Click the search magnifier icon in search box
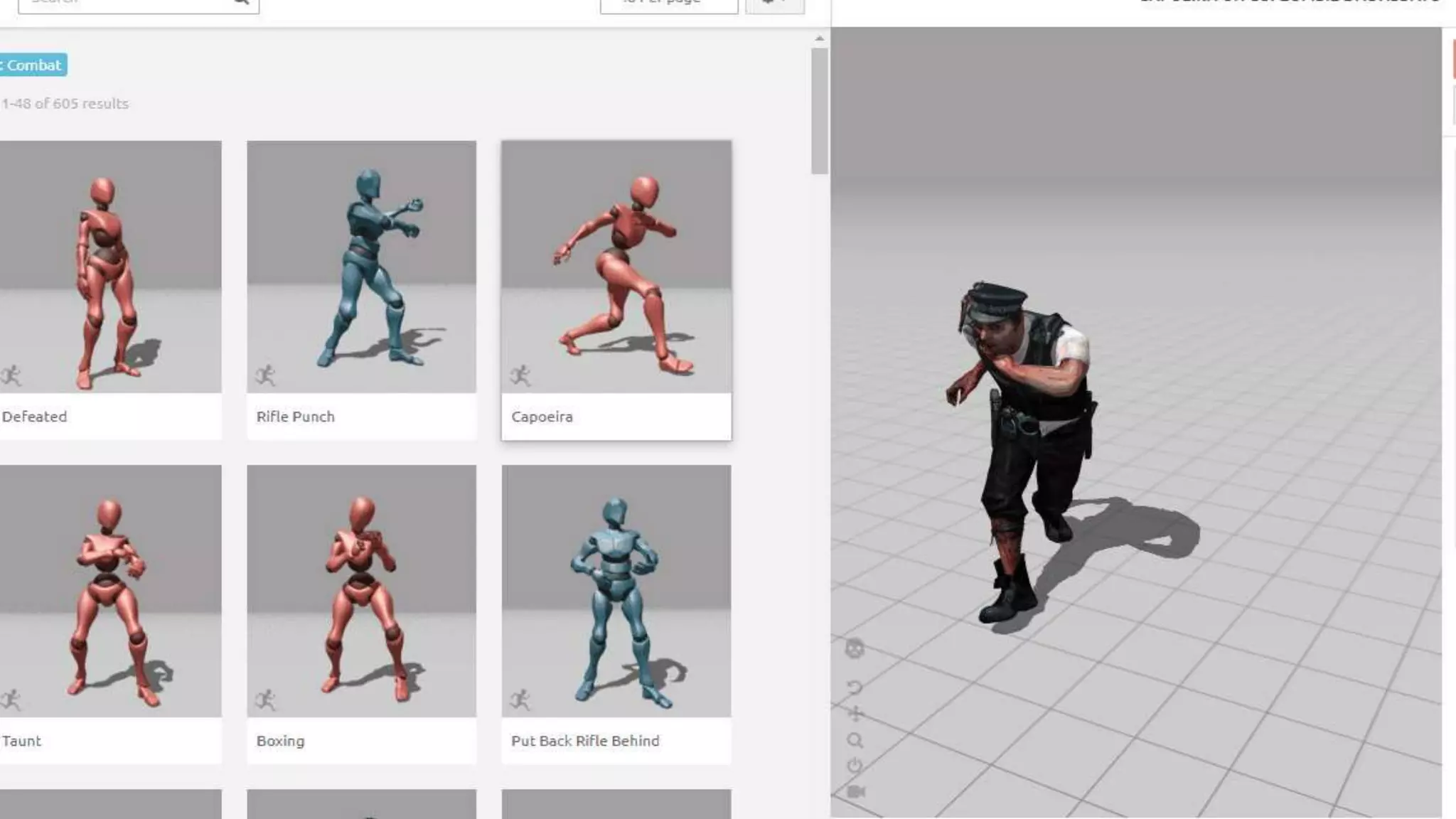This screenshot has height=819, width=1456. 241,2
